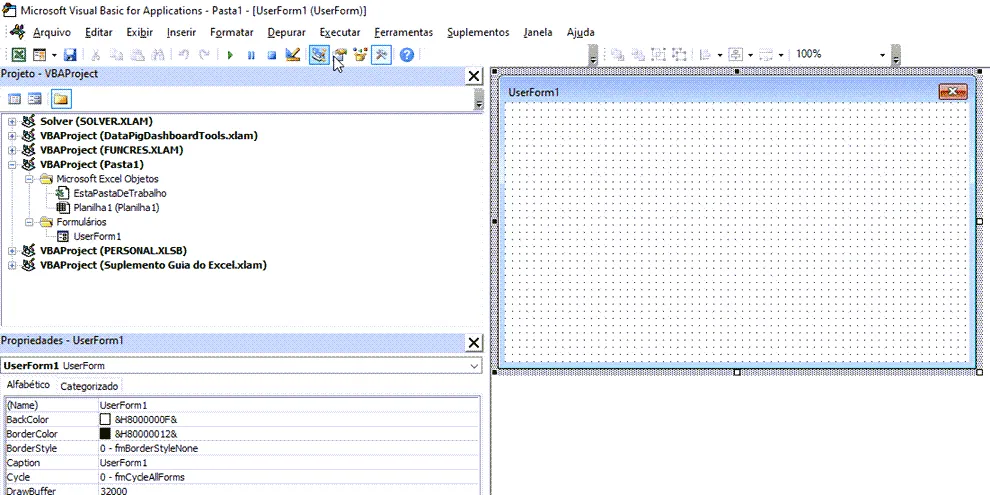Click the Cut scissors icon
990x495 pixels.
point(96,55)
